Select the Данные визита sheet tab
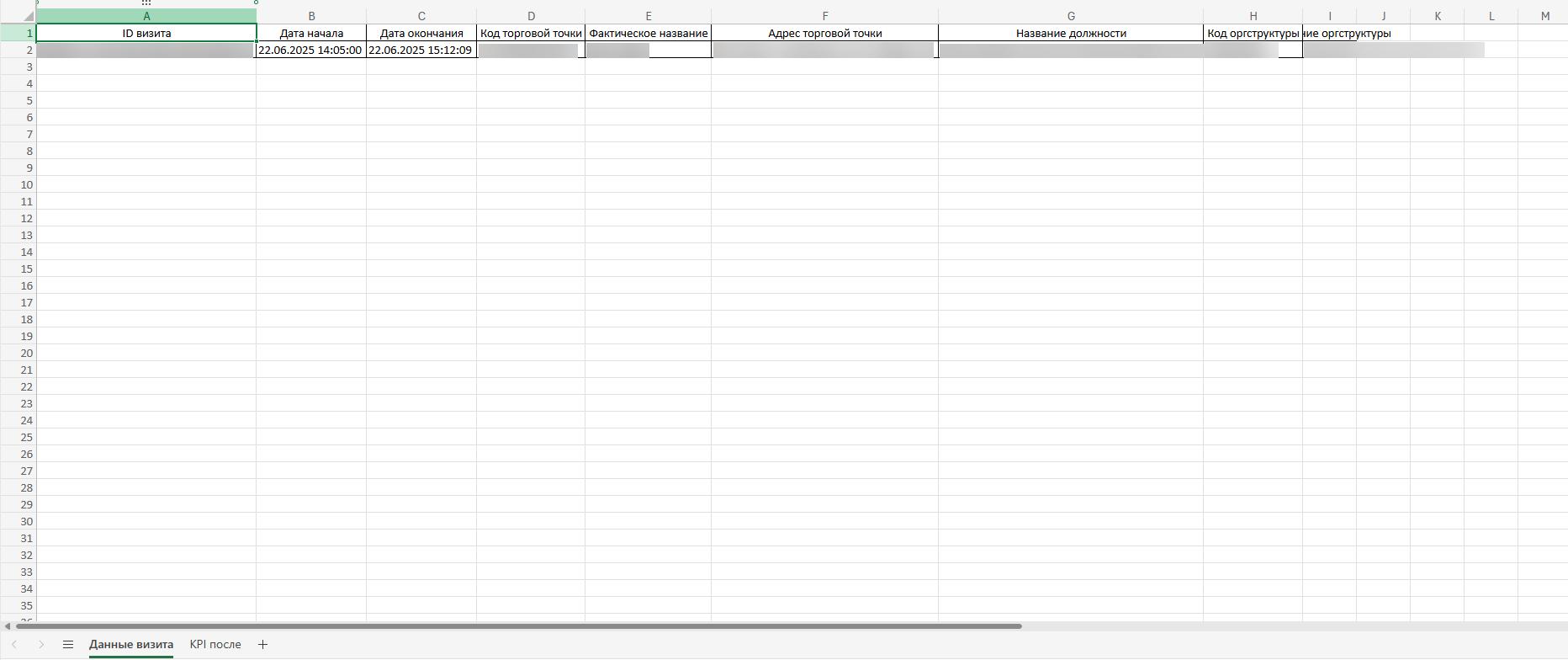The height and width of the screenshot is (660, 1568). tap(131, 645)
